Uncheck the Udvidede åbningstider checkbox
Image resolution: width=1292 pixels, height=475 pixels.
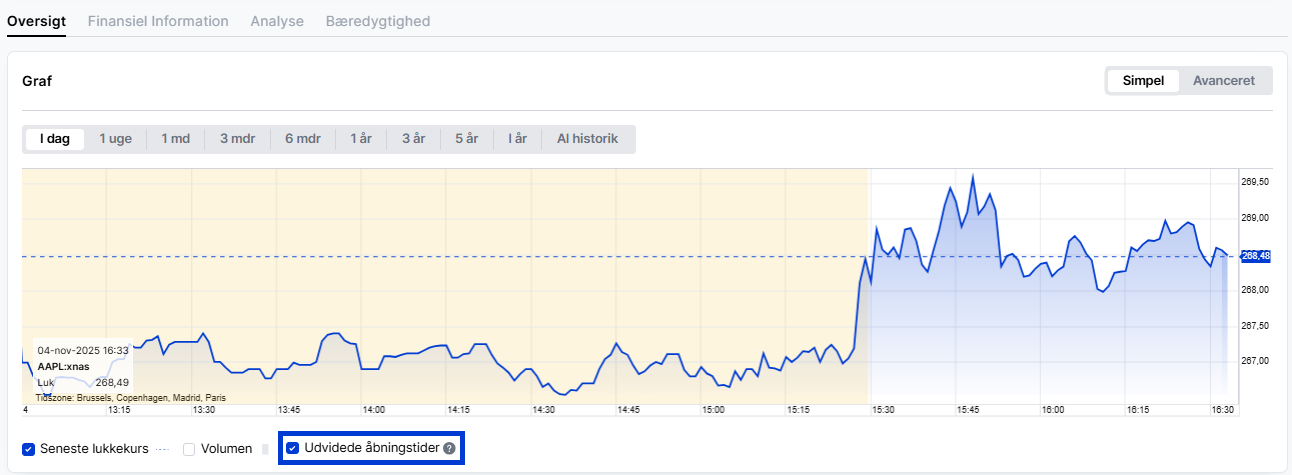[x=293, y=448]
